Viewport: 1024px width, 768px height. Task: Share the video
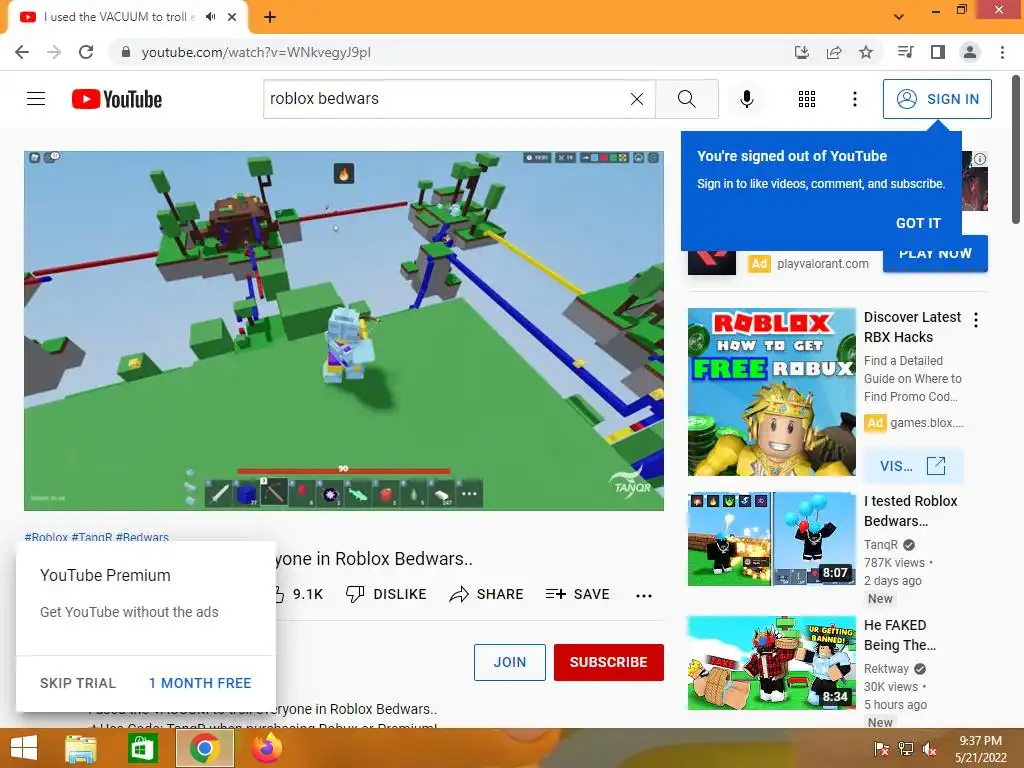[x=487, y=594]
